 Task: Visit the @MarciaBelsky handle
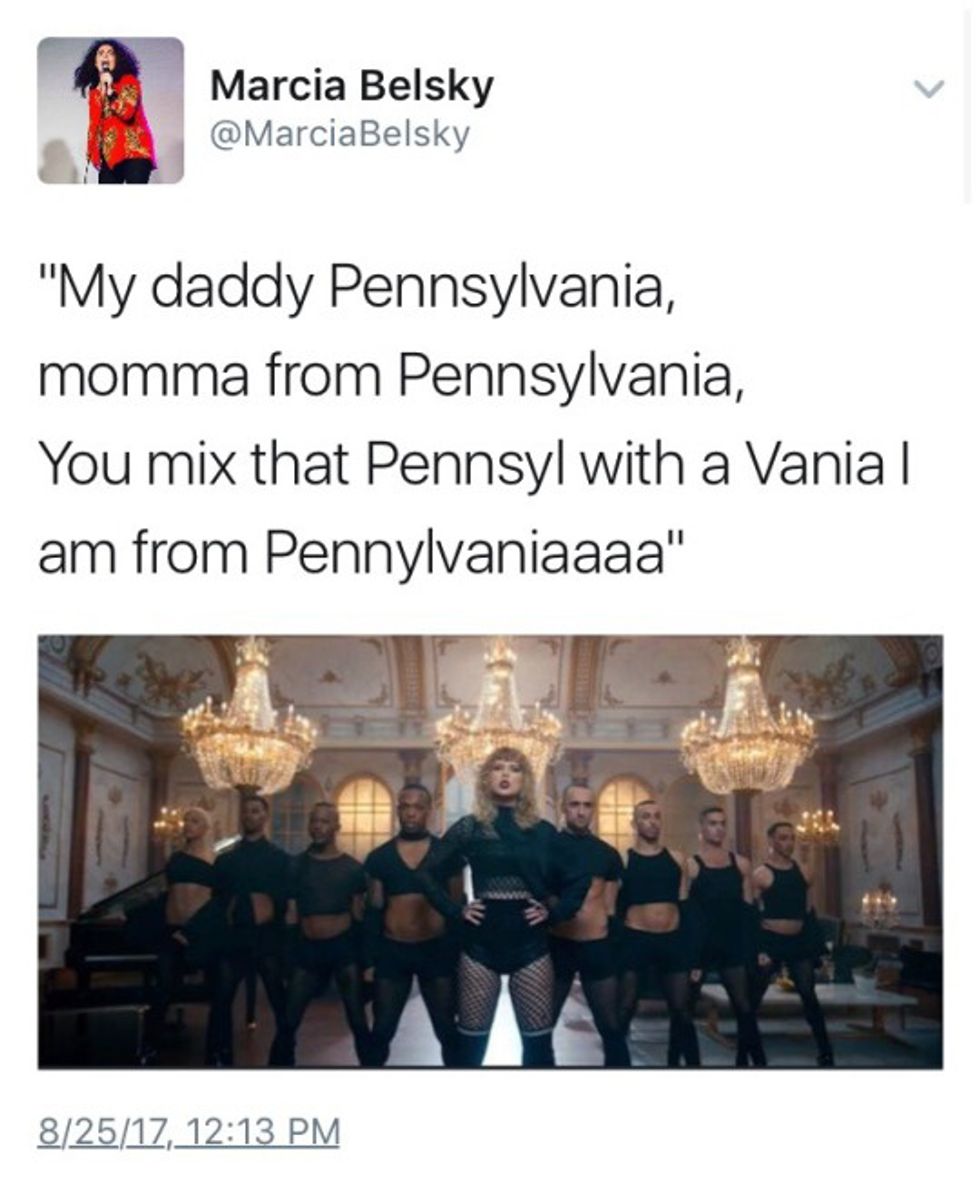(340, 134)
